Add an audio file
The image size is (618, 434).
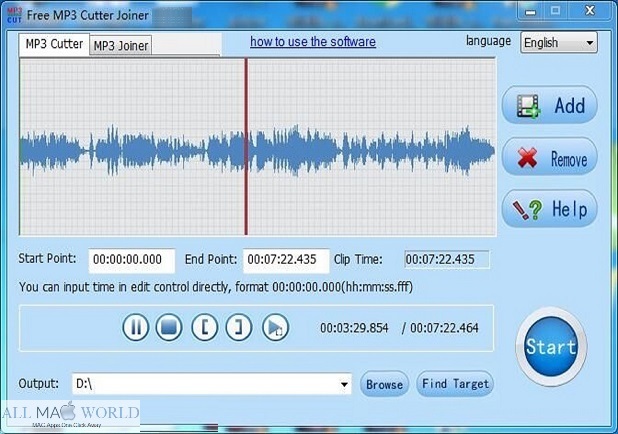coord(549,105)
